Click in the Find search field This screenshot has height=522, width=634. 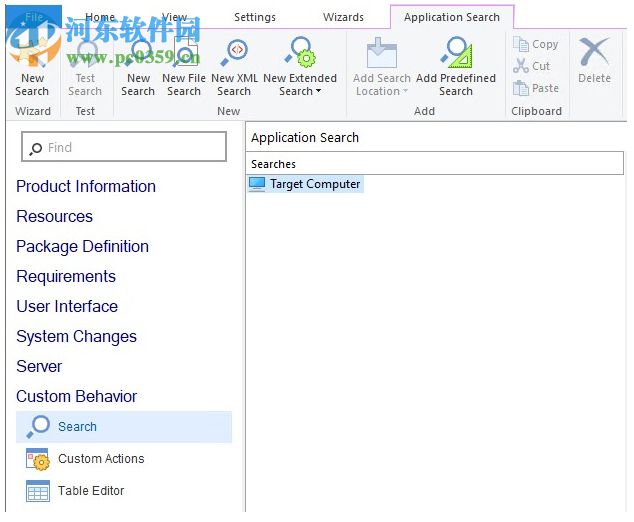pyautogui.click(x=124, y=147)
